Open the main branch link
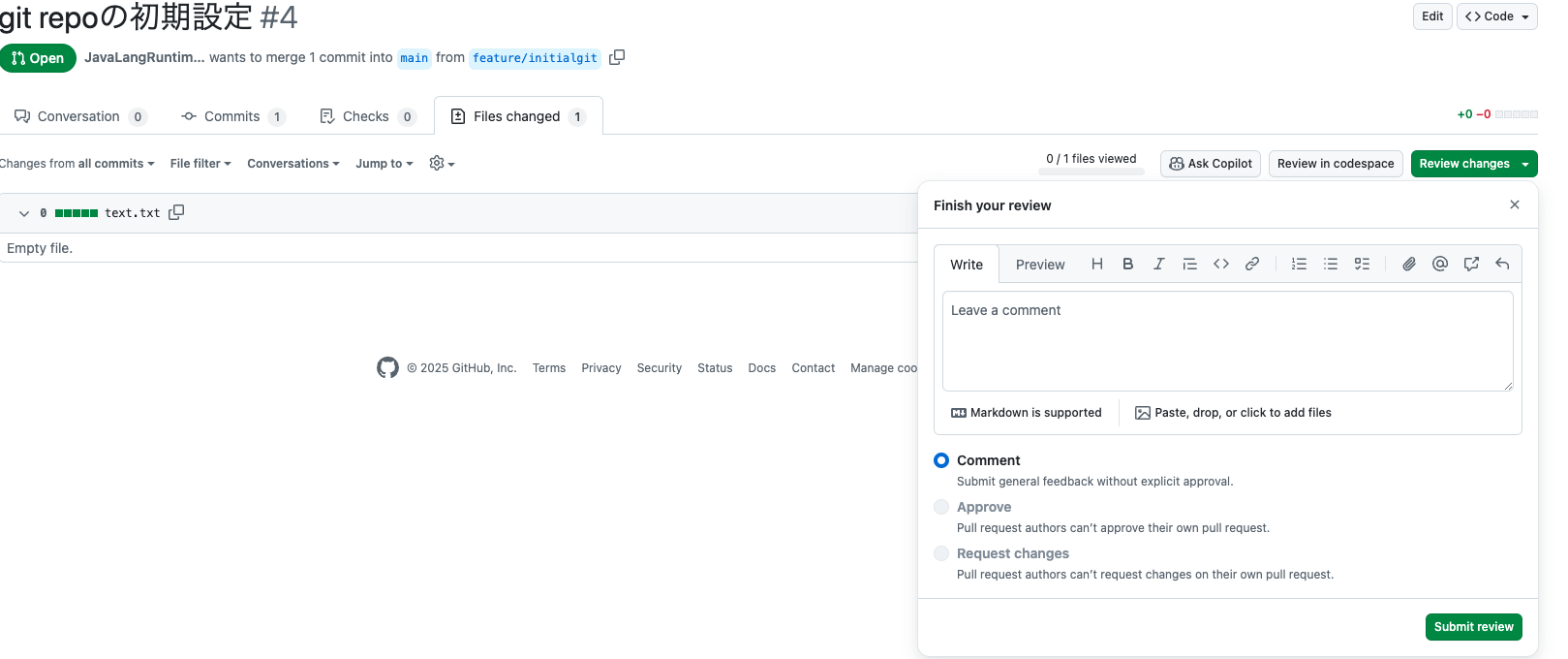1568x659 pixels. click(415, 58)
